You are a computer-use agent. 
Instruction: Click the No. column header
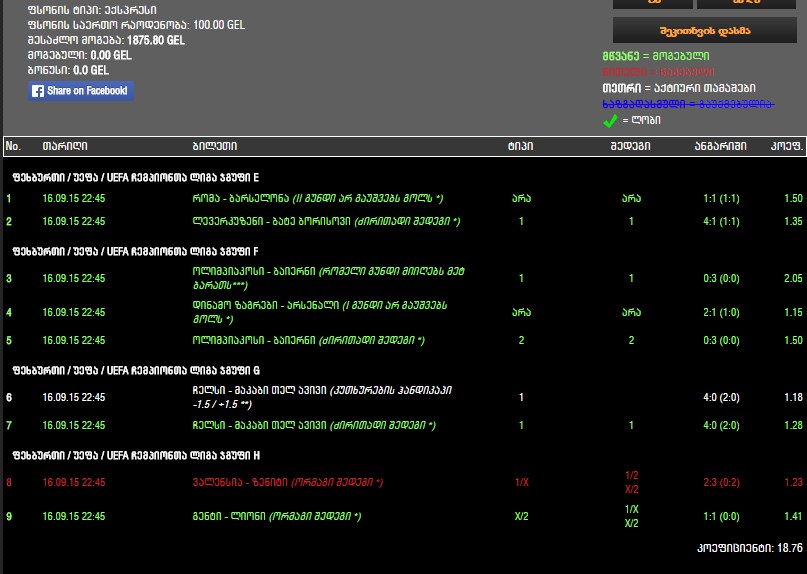tap(13, 146)
